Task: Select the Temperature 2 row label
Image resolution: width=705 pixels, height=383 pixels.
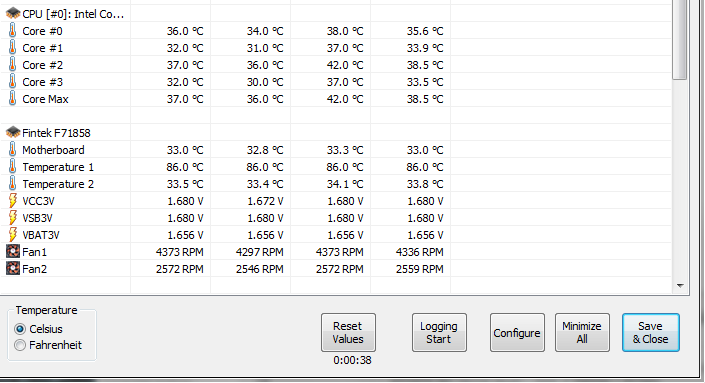Action: [58, 184]
